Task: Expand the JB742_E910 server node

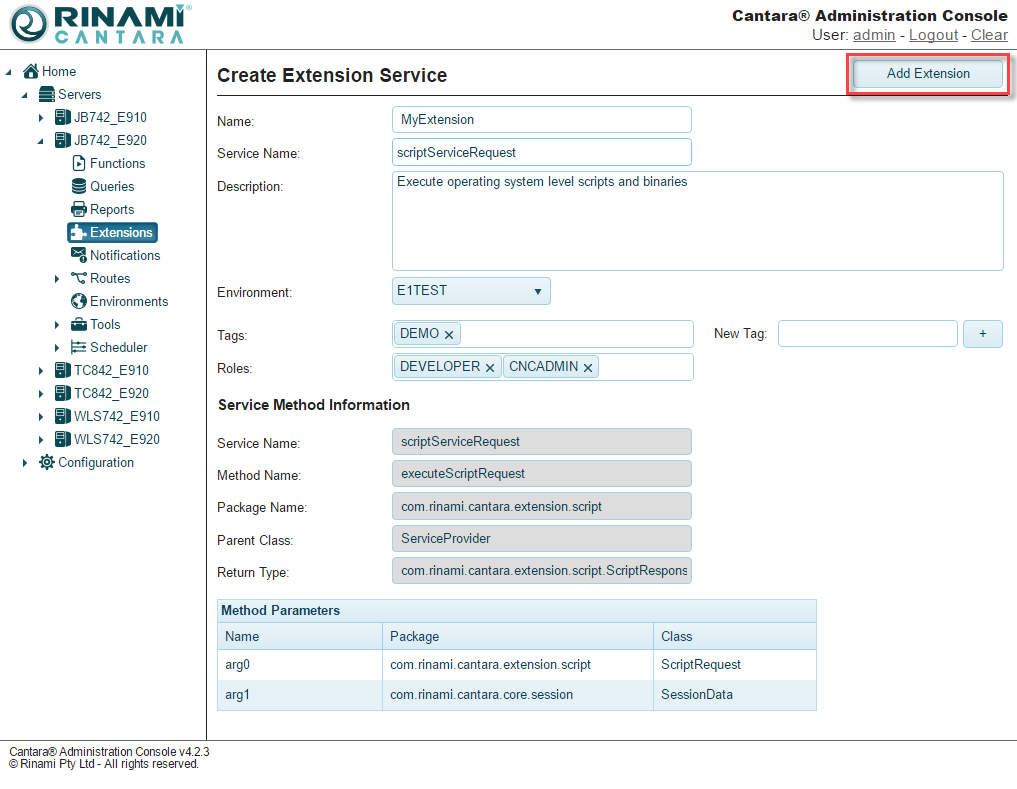Action: tap(41, 118)
